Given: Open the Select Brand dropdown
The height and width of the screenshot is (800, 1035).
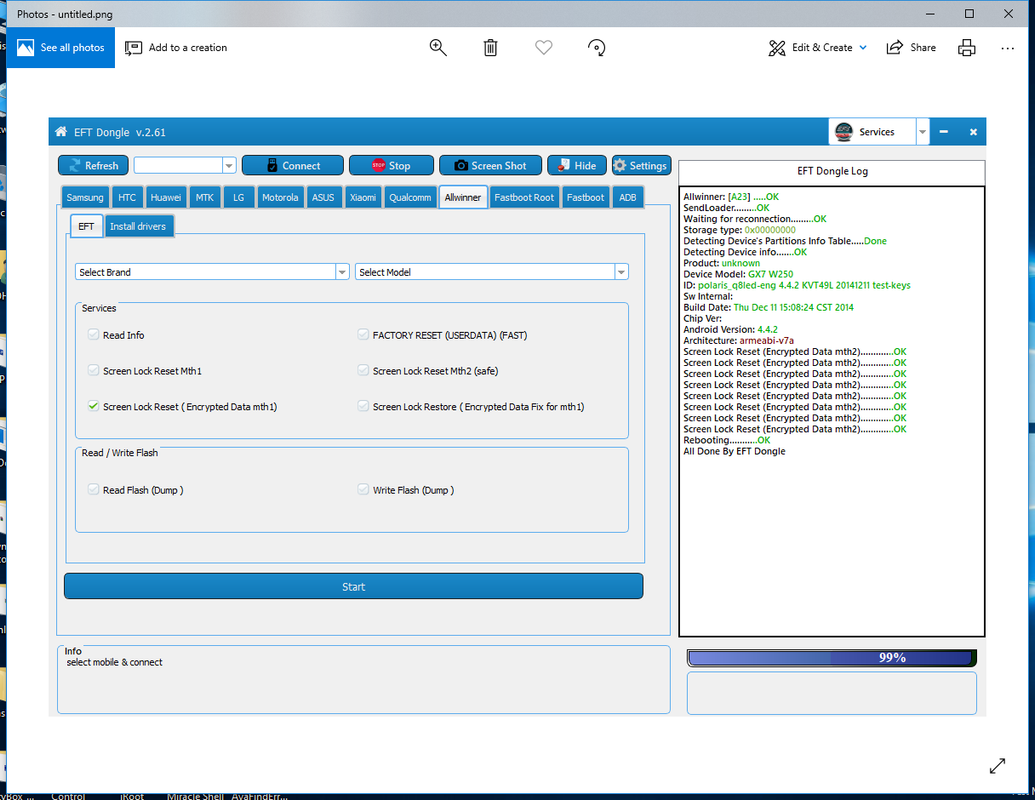Looking at the screenshot, I should tap(212, 272).
